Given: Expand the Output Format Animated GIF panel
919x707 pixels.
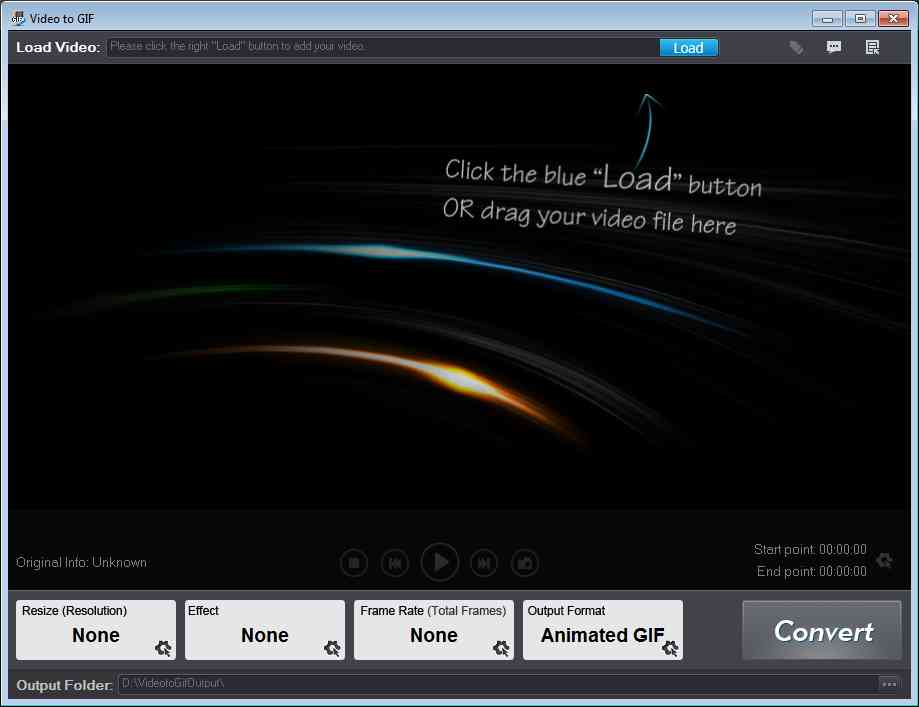Looking at the screenshot, I should [x=600, y=630].
